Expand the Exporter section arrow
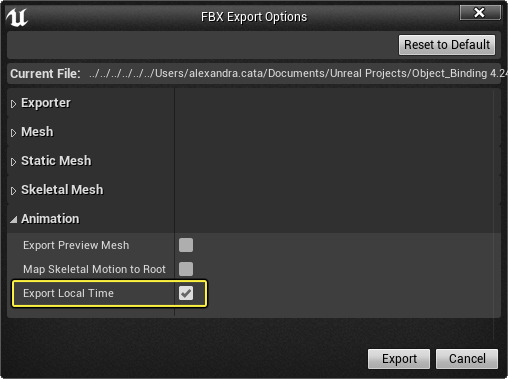This screenshot has width=508, height=379. coord(13,104)
